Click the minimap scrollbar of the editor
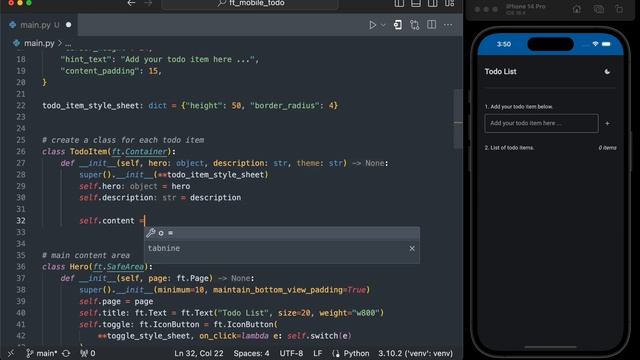This screenshot has height=360, width=640. [458, 119]
